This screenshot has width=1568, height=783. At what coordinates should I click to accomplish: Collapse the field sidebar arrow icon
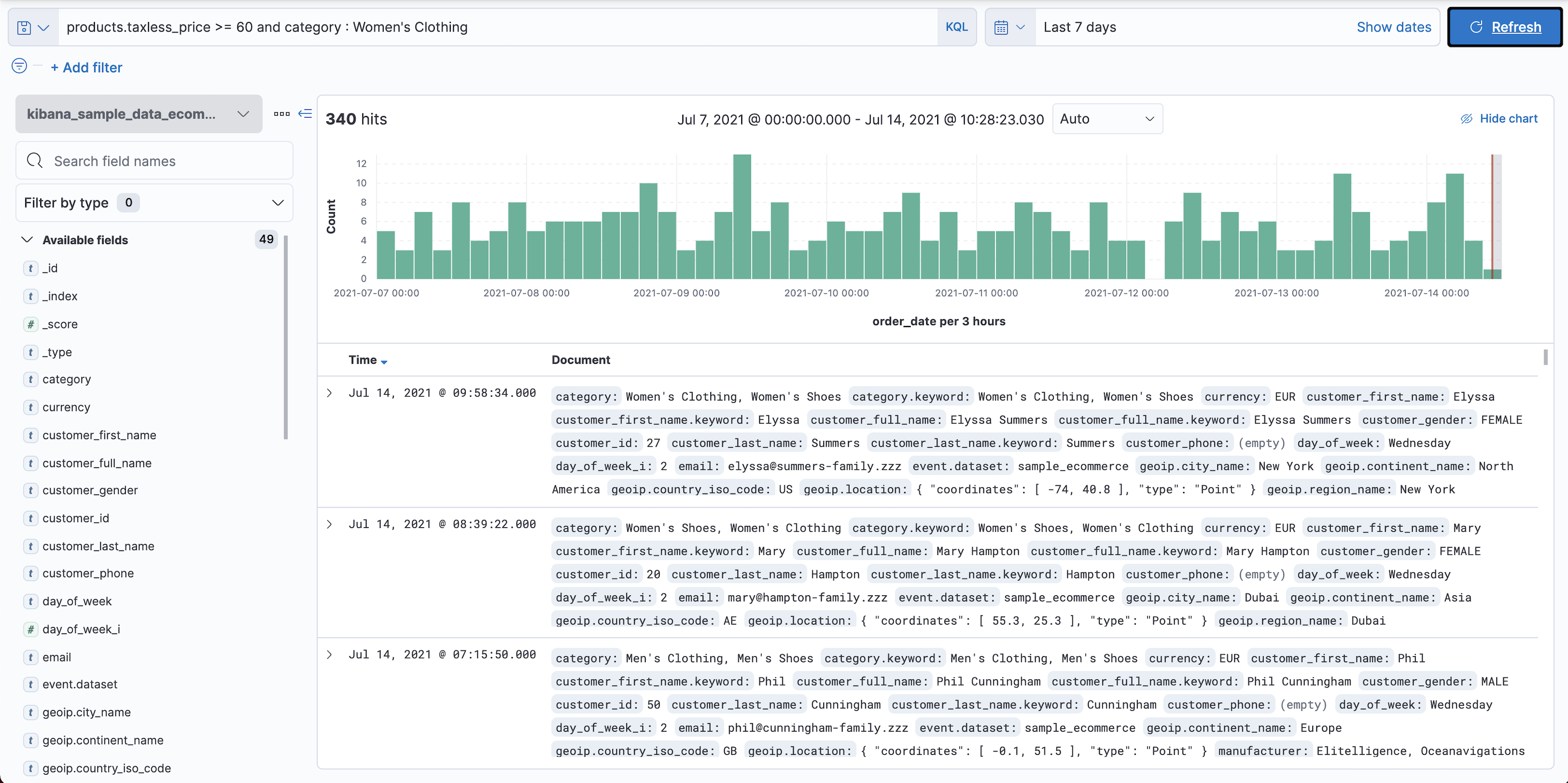click(305, 114)
